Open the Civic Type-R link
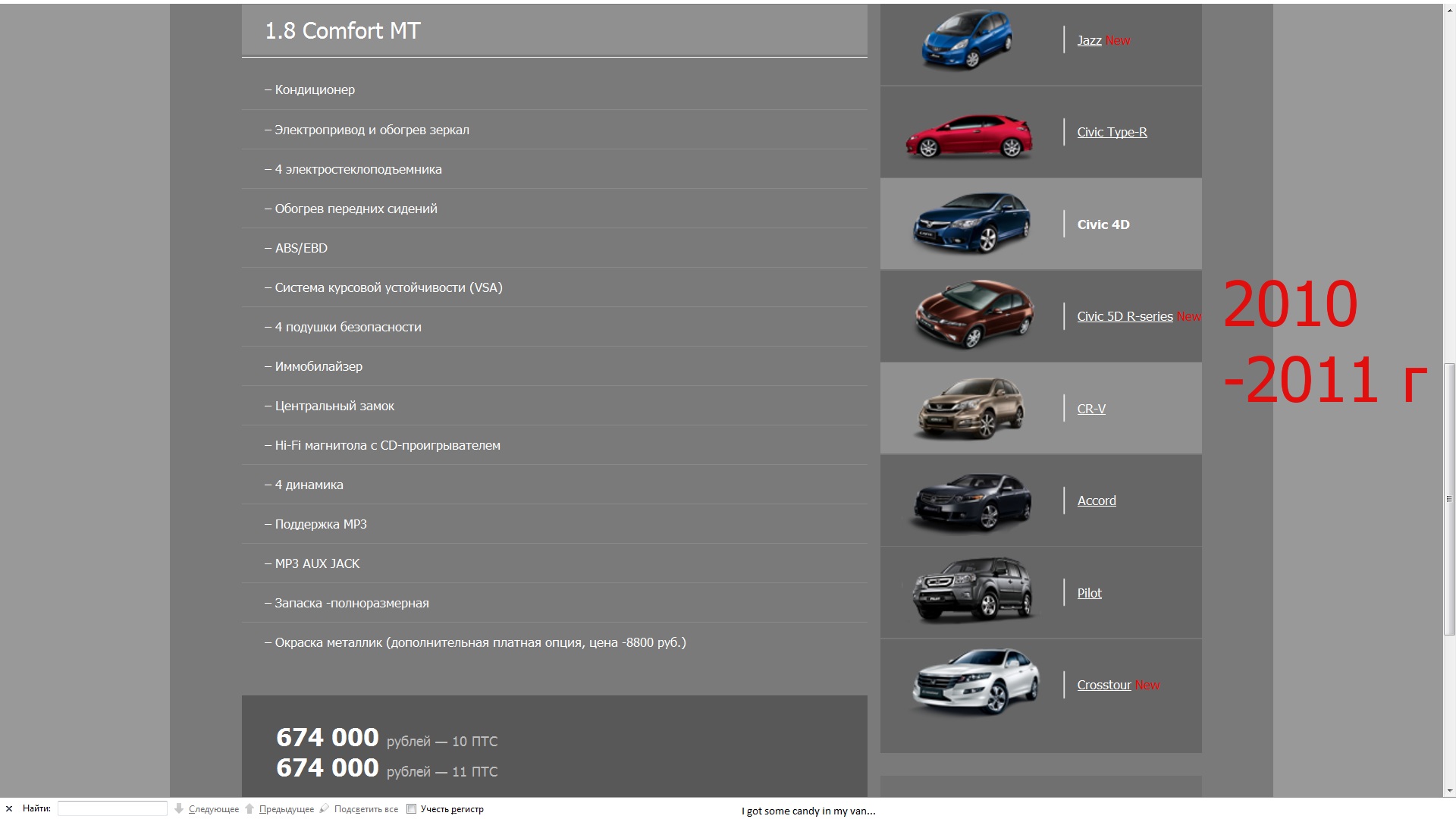The image size is (1456, 819). coord(1112,132)
